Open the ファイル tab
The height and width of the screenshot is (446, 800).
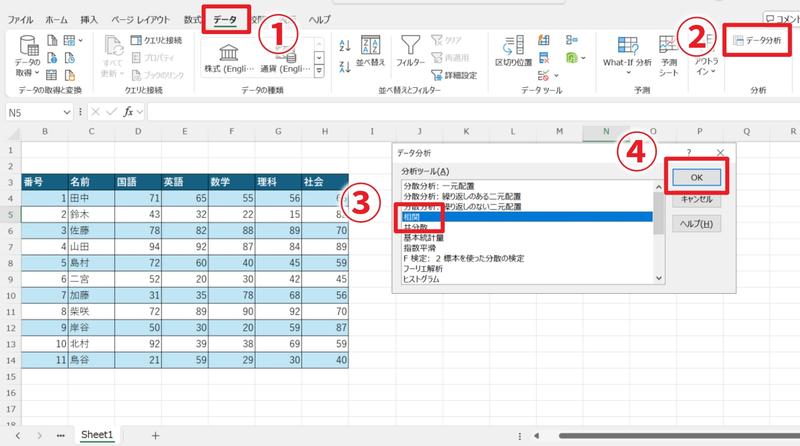20,20
